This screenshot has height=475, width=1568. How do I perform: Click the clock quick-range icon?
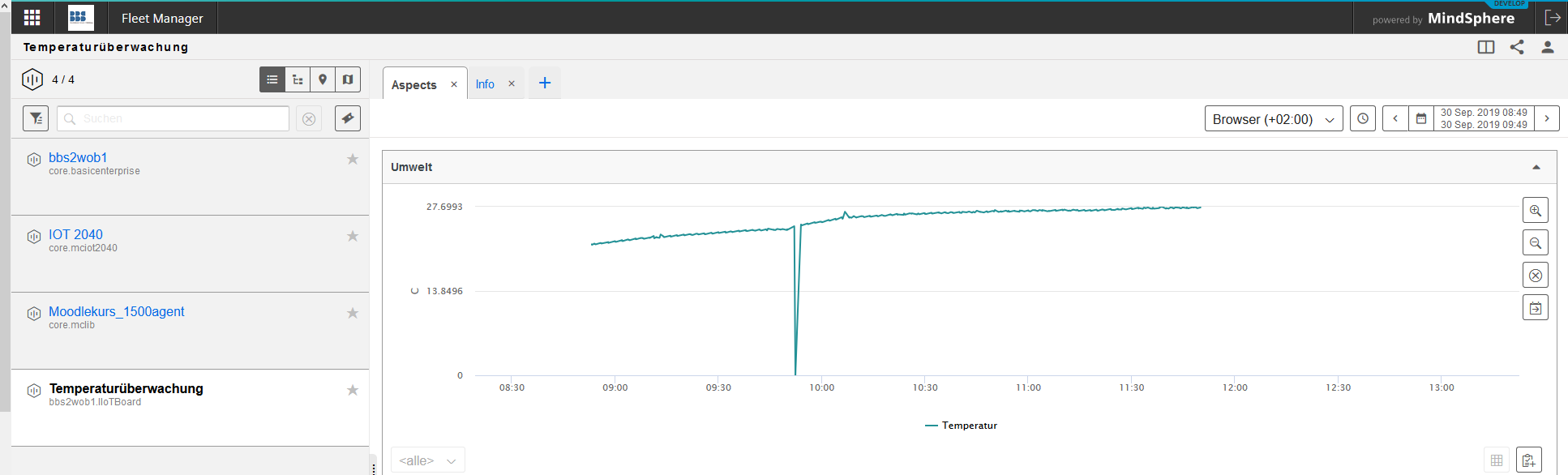point(1363,118)
